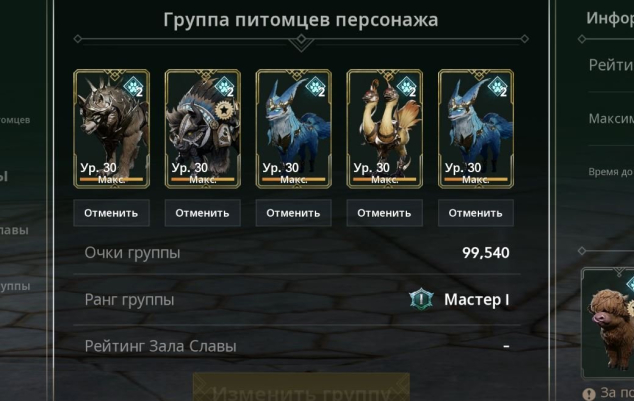Click the paw badge on the wolf card
The width and height of the screenshot is (634, 401).
[133, 87]
